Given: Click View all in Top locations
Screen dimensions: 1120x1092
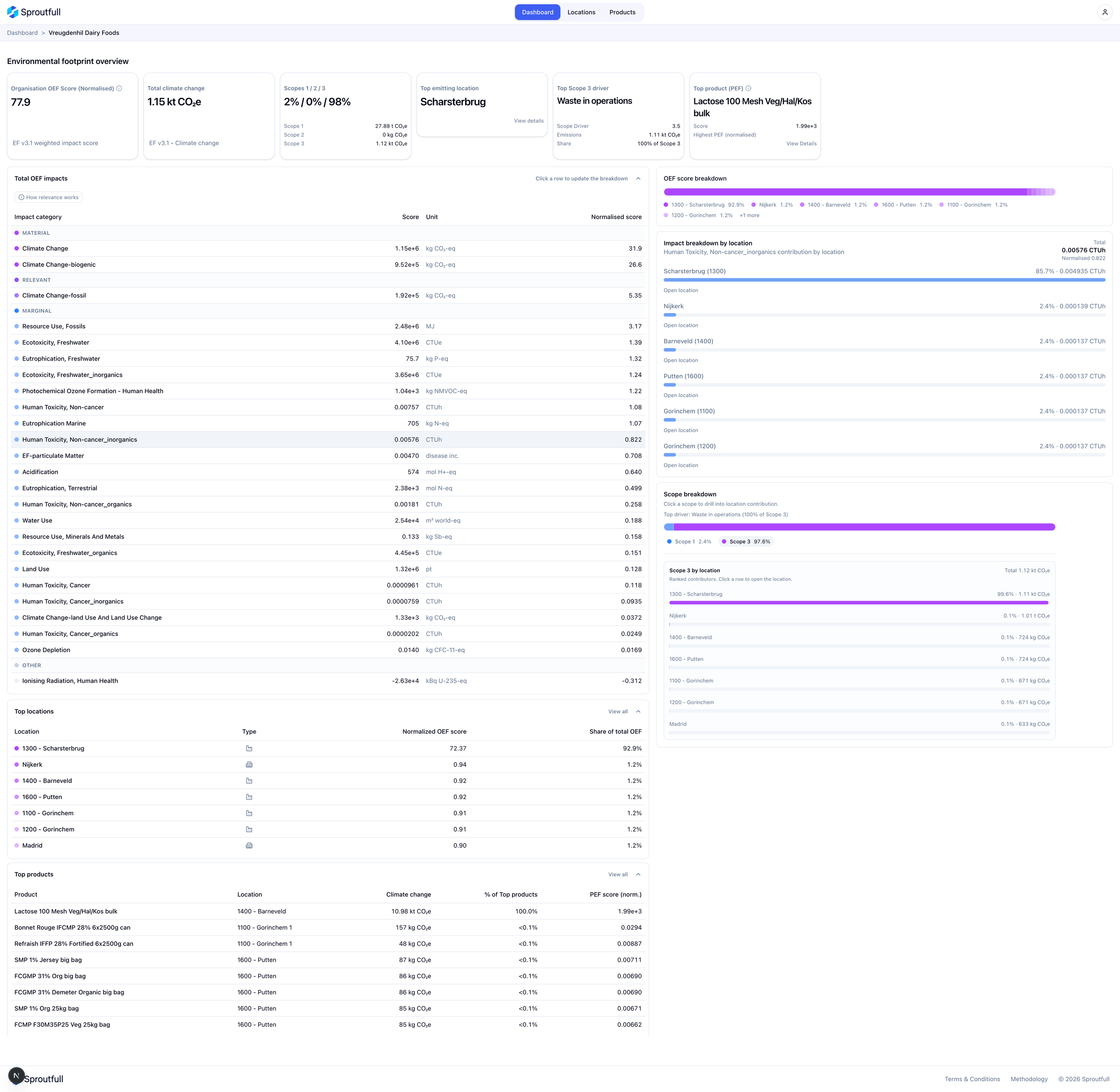Looking at the screenshot, I should pos(618,712).
